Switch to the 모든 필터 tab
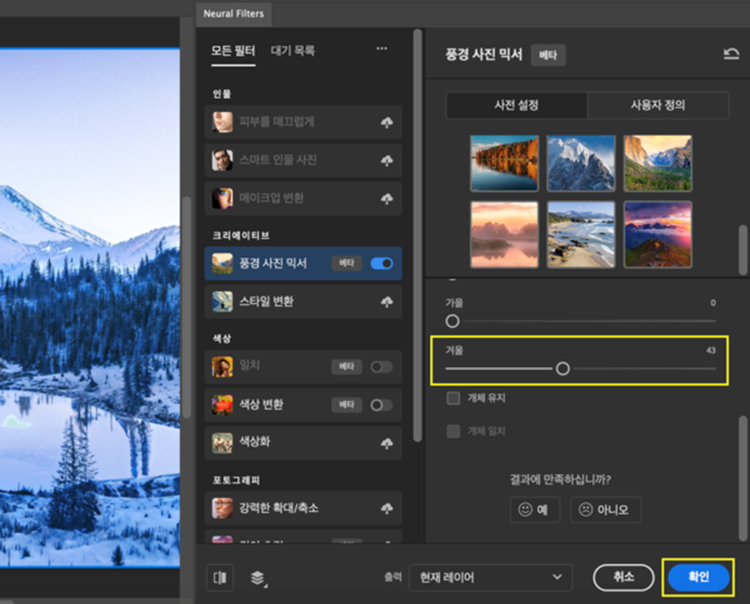Image resolution: width=750 pixels, height=604 pixels. click(233, 51)
